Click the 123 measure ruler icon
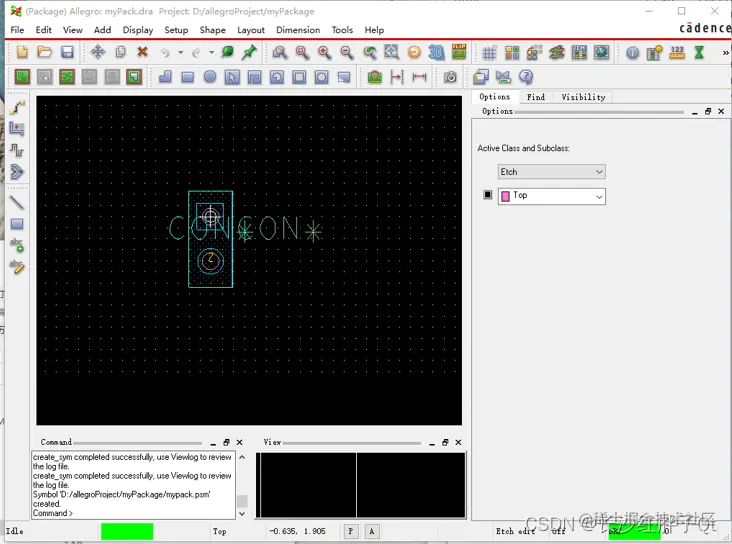Image resolution: width=732 pixels, height=544 pixels. [677, 52]
